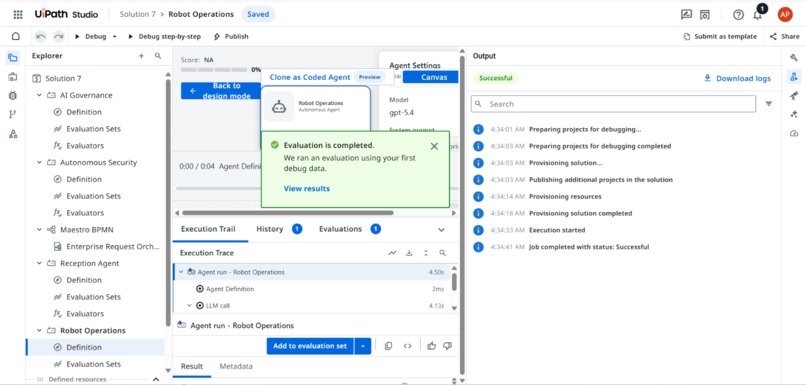Switch to the Execution Trail tab
806x385 pixels.
tap(208, 229)
